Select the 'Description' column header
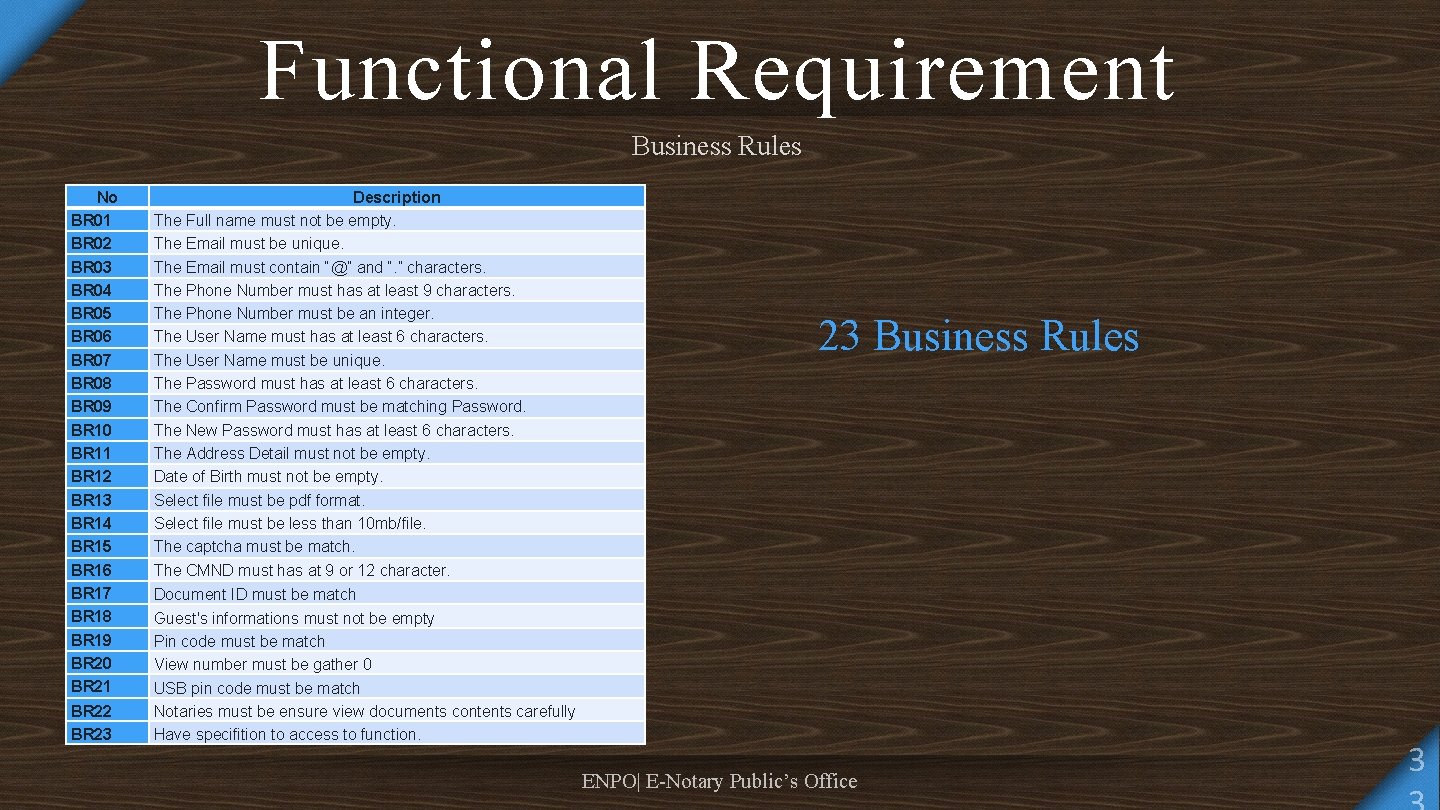Viewport: 1440px width, 810px height. 397,197
